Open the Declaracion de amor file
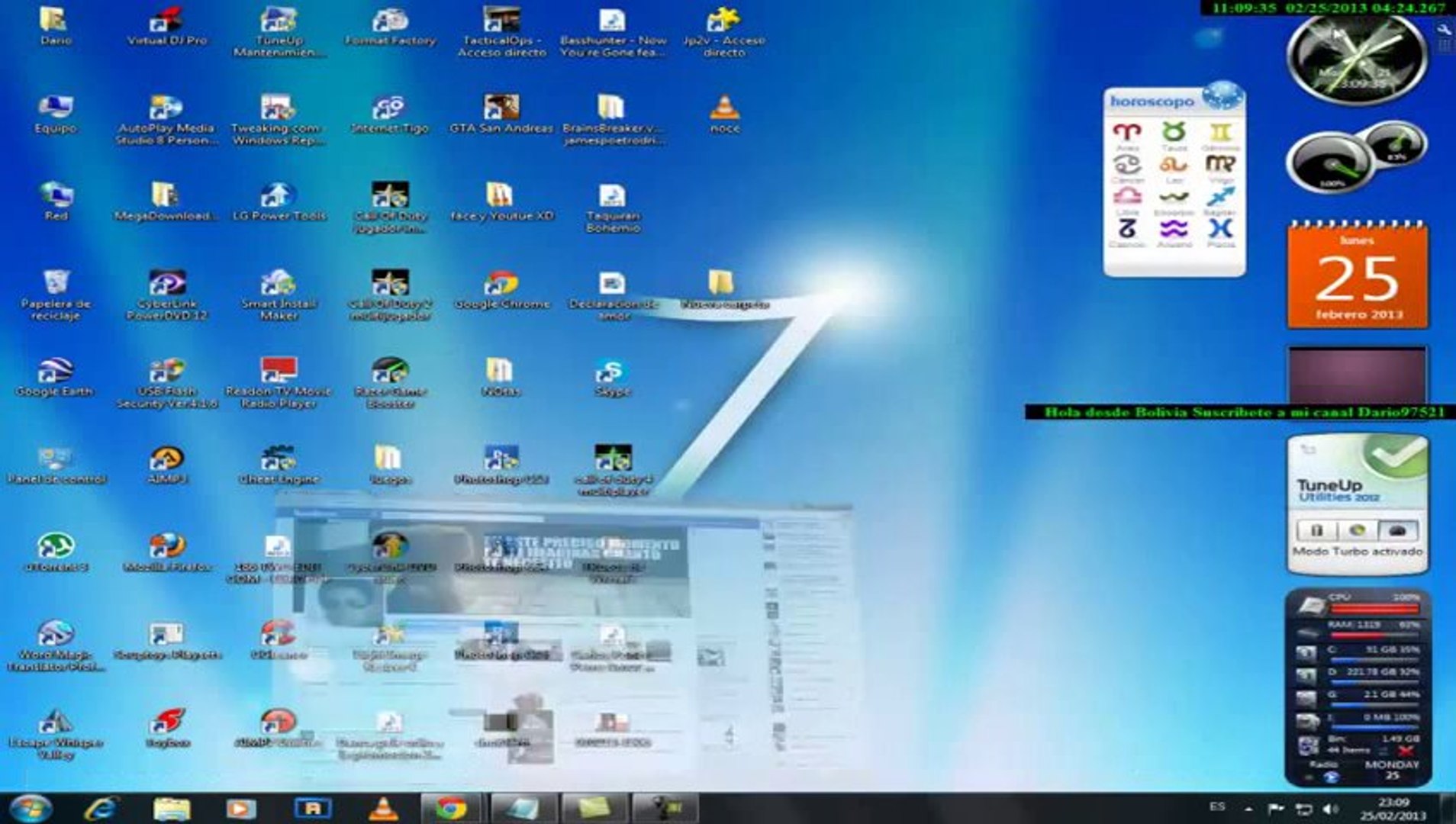Image resolution: width=1456 pixels, height=824 pixels. (613, 295)
